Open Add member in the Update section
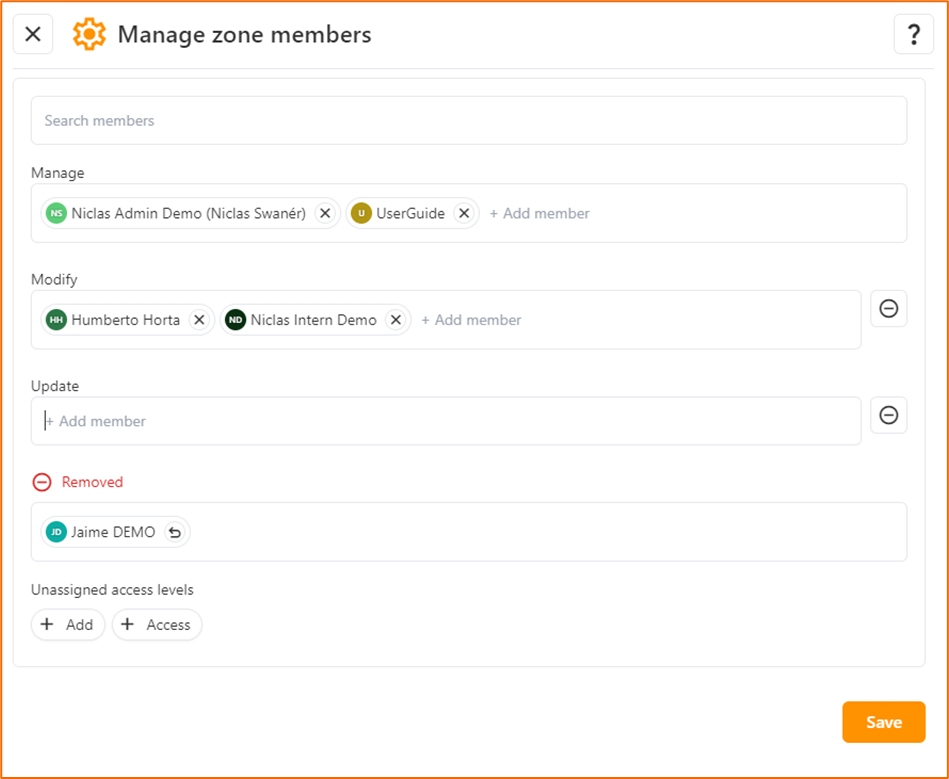This screenshot has height=779, width=949. click(x=95, y=421)
